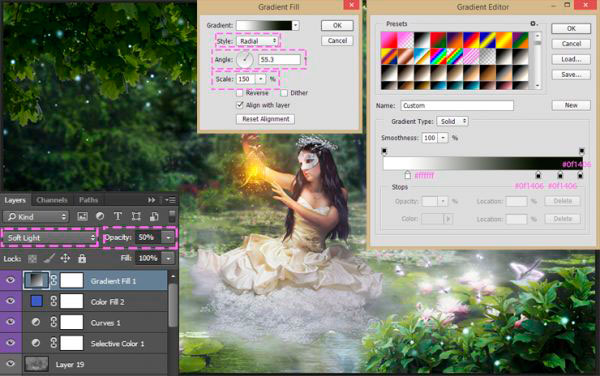Open the Scale percentage dropdown arrow
The height and width of the screenshot is (376, 600).
(261, 79)
